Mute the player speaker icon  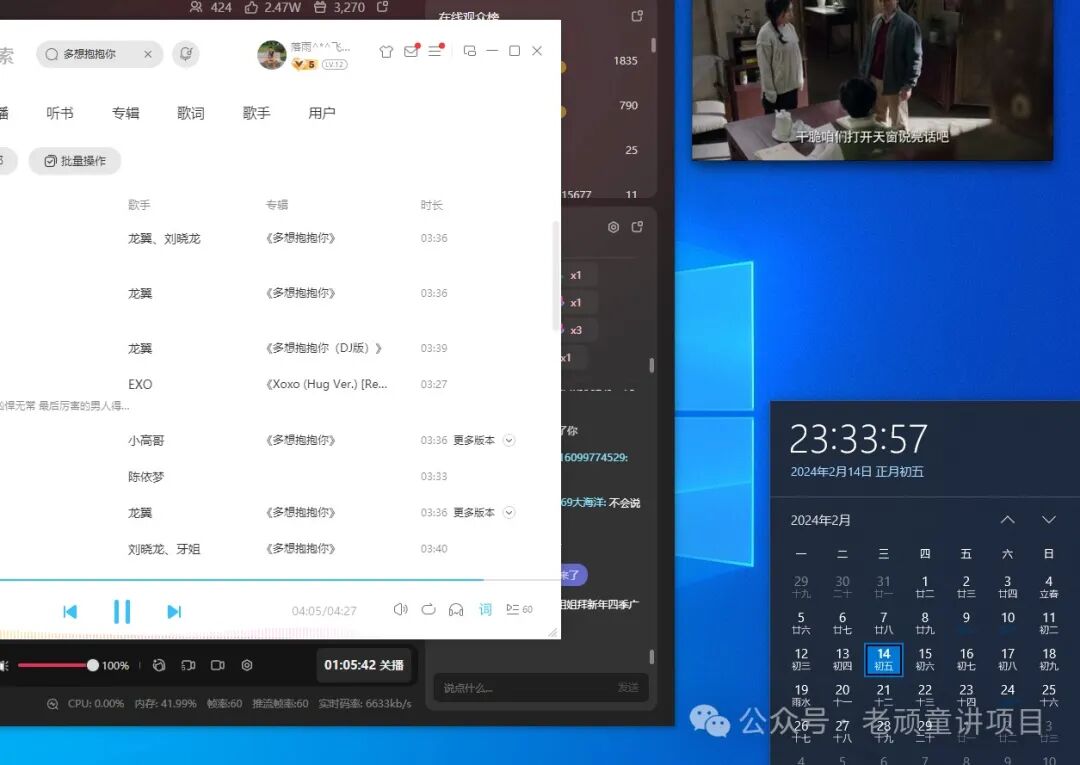tap(400, 609)
